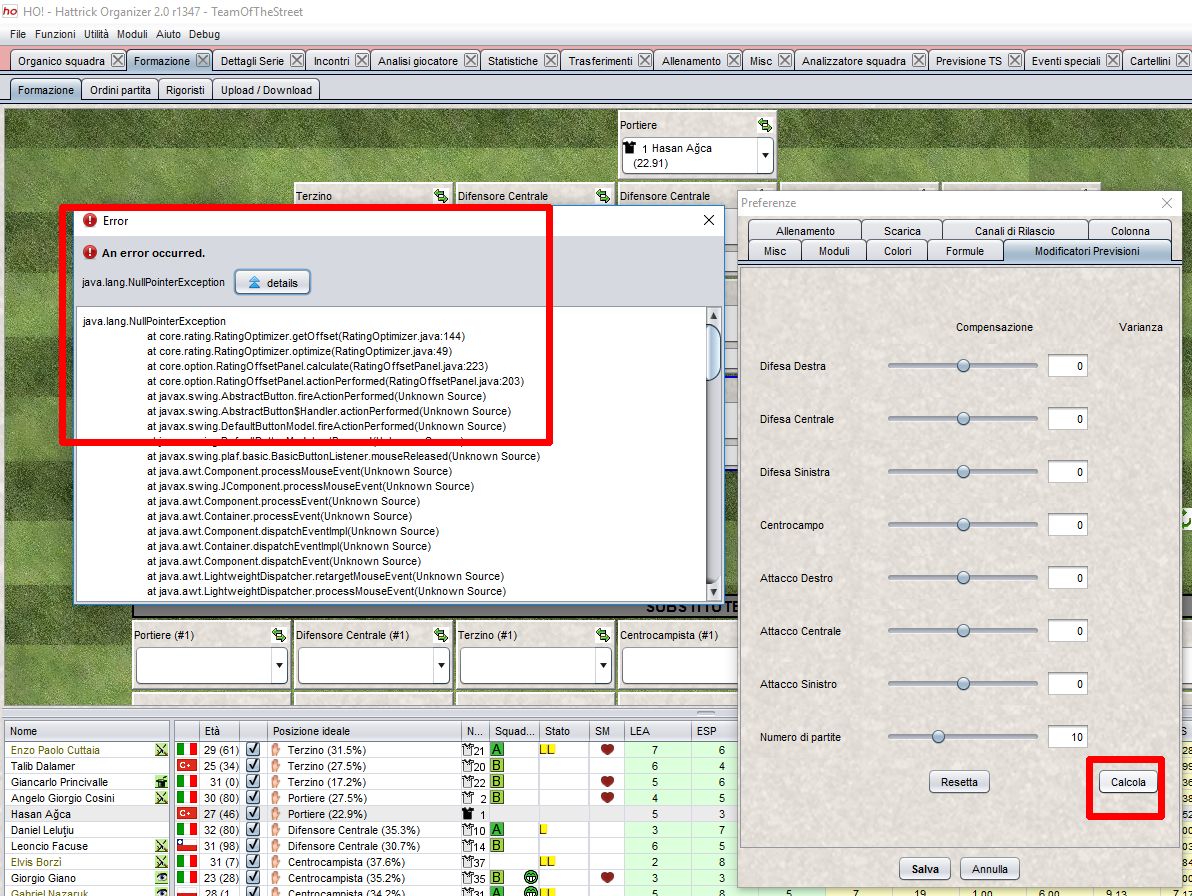Screen dimensions: 1192x896
Task: Click the jersey number icon for Elvis Borzì
Action: (468, 860)
